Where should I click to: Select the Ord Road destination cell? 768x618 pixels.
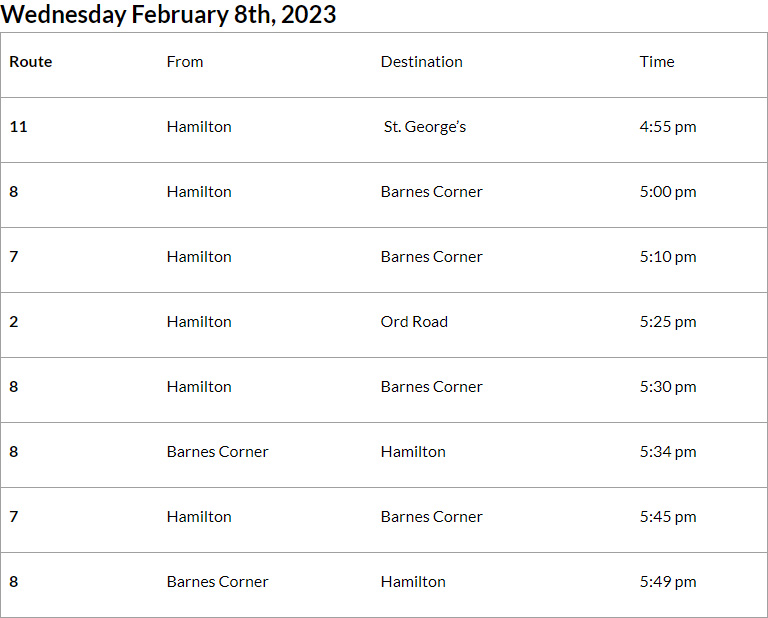click(x=414, y=322)
